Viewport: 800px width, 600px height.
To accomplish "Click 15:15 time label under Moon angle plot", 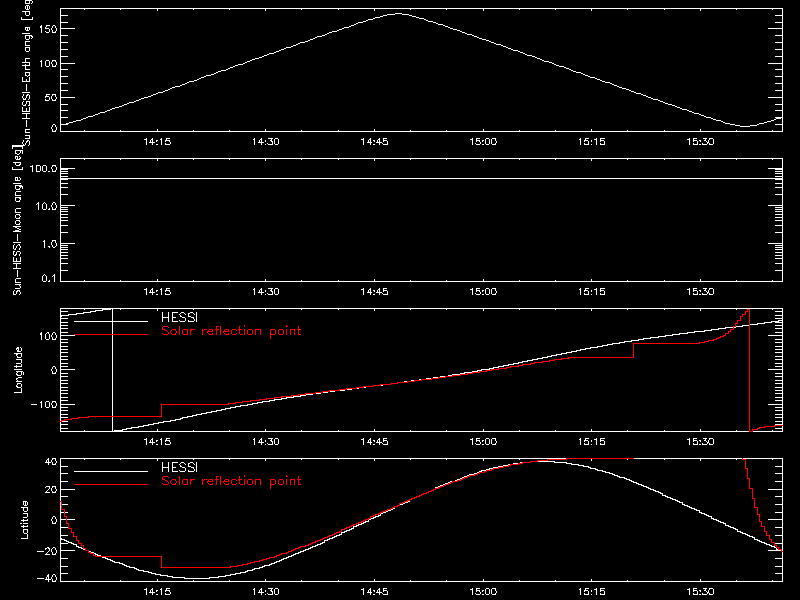I will click(x=592, y=291).
